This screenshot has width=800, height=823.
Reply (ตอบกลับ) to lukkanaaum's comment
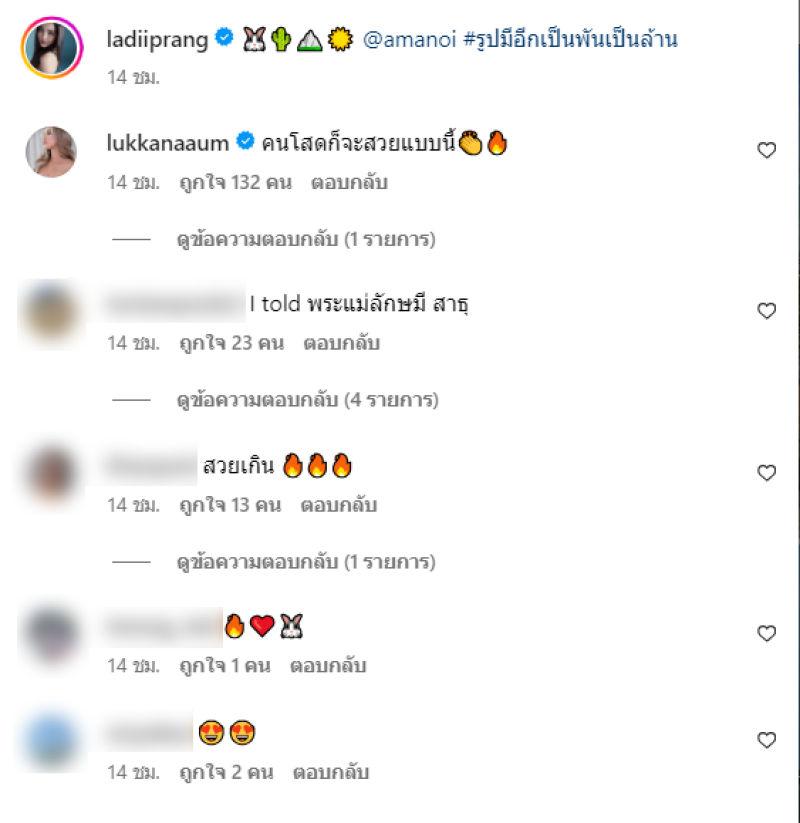tap(349, 183)
